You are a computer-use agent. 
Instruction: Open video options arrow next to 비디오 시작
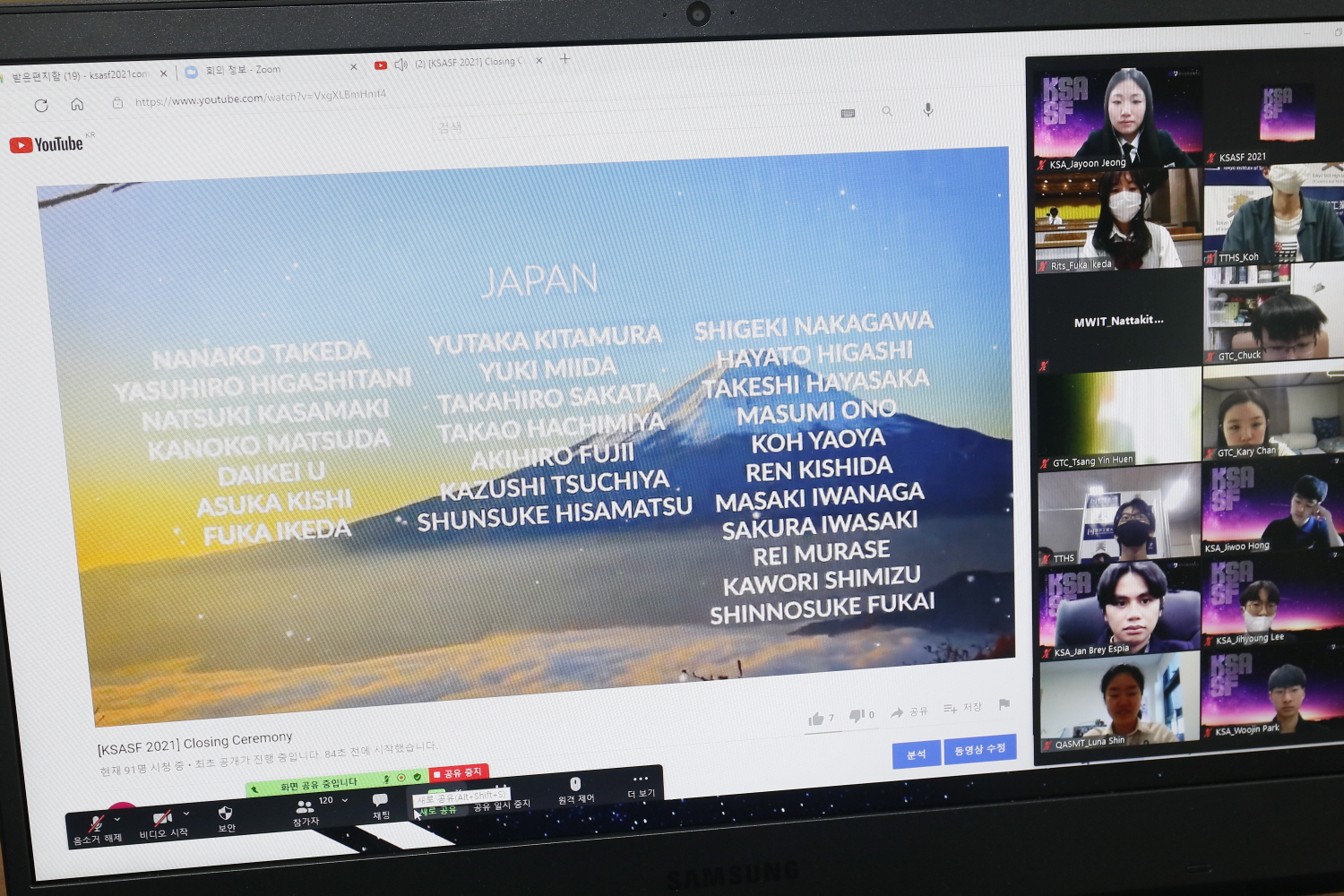click(186, 814)
